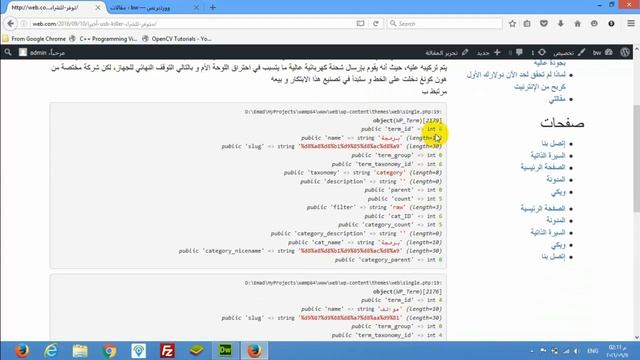Reload the page with the refresh icon
The image size is (640, 360).
(376, 24)
